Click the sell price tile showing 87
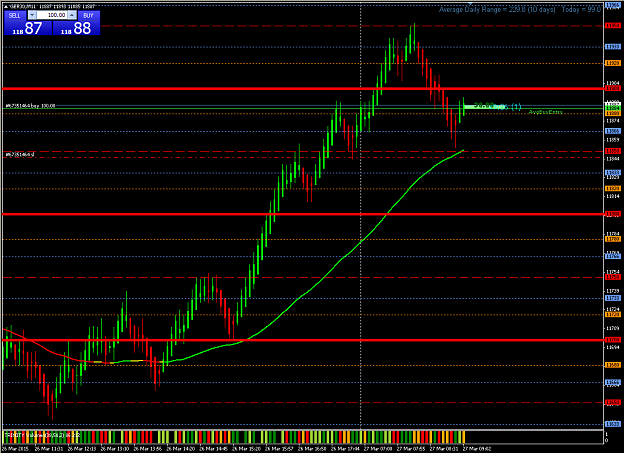The height and width of the screenshot is (454, 625). point(28,28)
